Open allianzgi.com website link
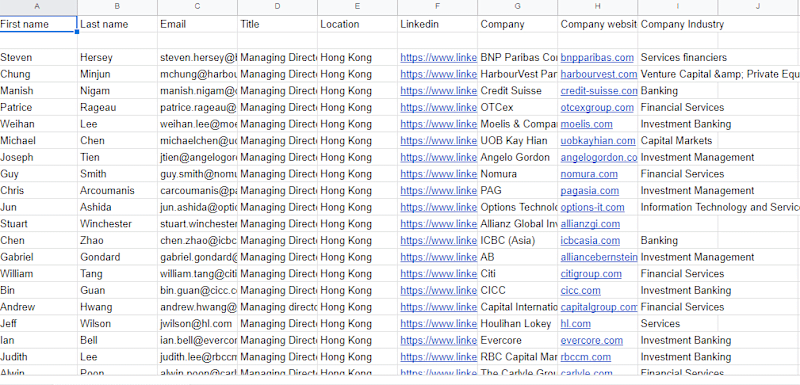The width and height of the screenshot is (800, 385). 590,224
